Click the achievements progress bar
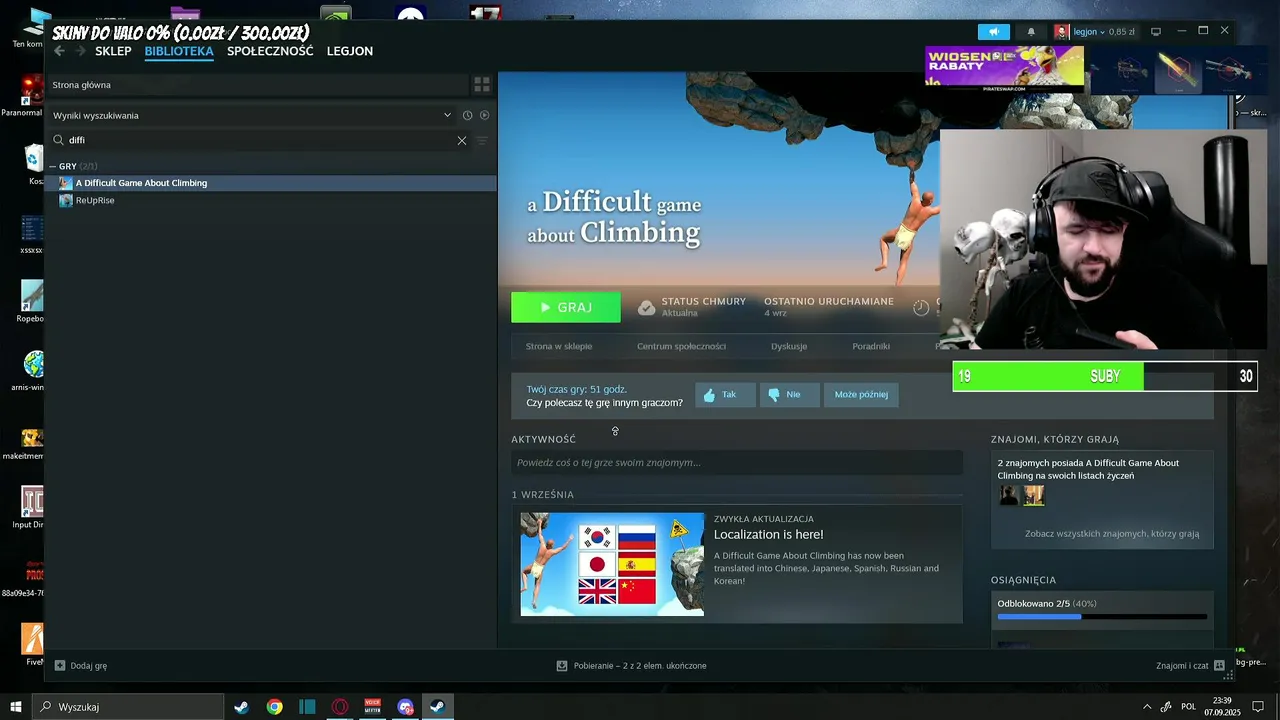1280x720 pixels. click(1102, 617)
